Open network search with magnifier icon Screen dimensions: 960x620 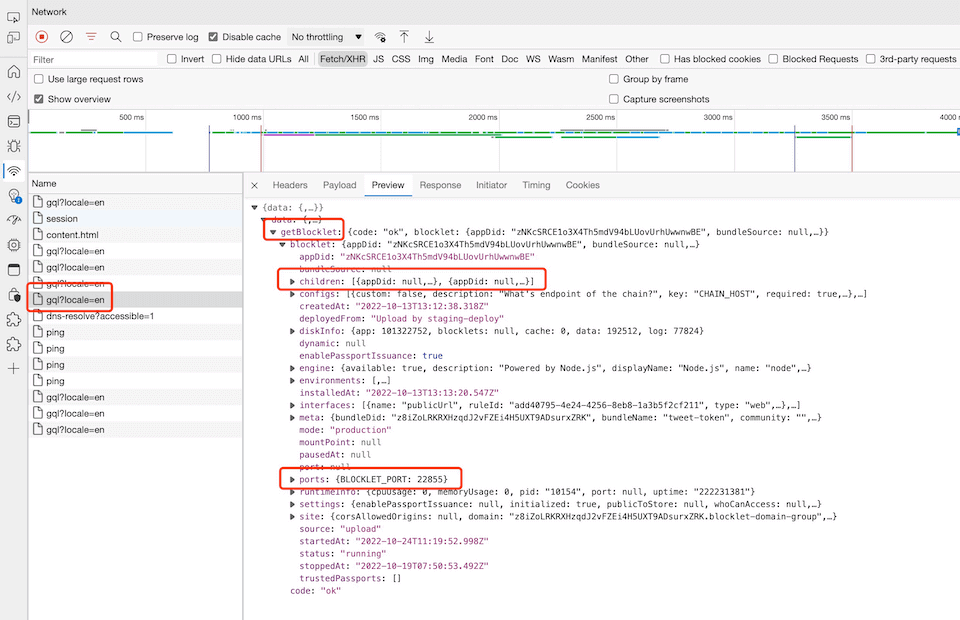[x=116, y=37]
